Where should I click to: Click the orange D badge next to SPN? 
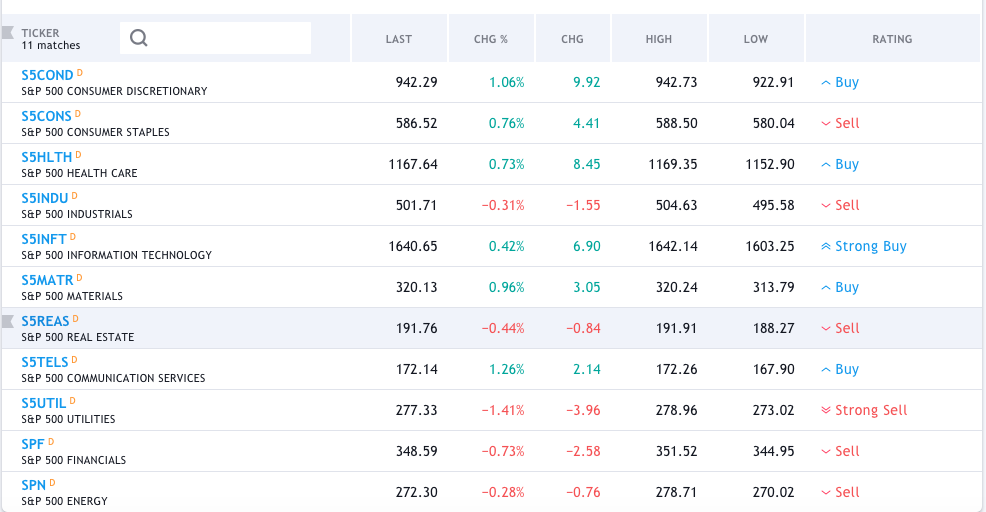point(51,483)
